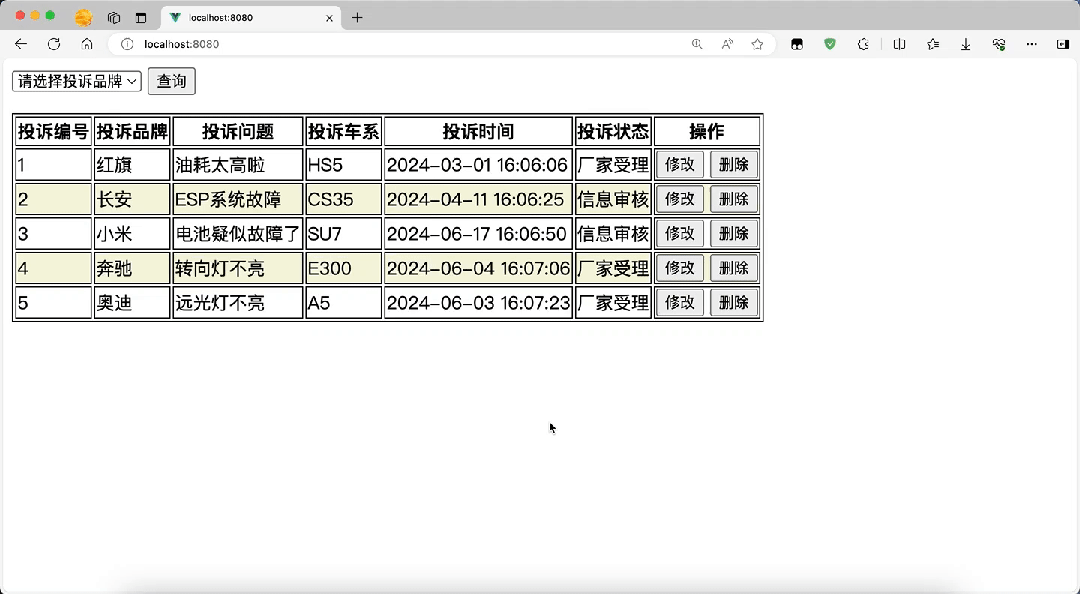Viewport: 1080px width, 594px height.
Task: Open the favorites list icon
Action: point(933,44)
